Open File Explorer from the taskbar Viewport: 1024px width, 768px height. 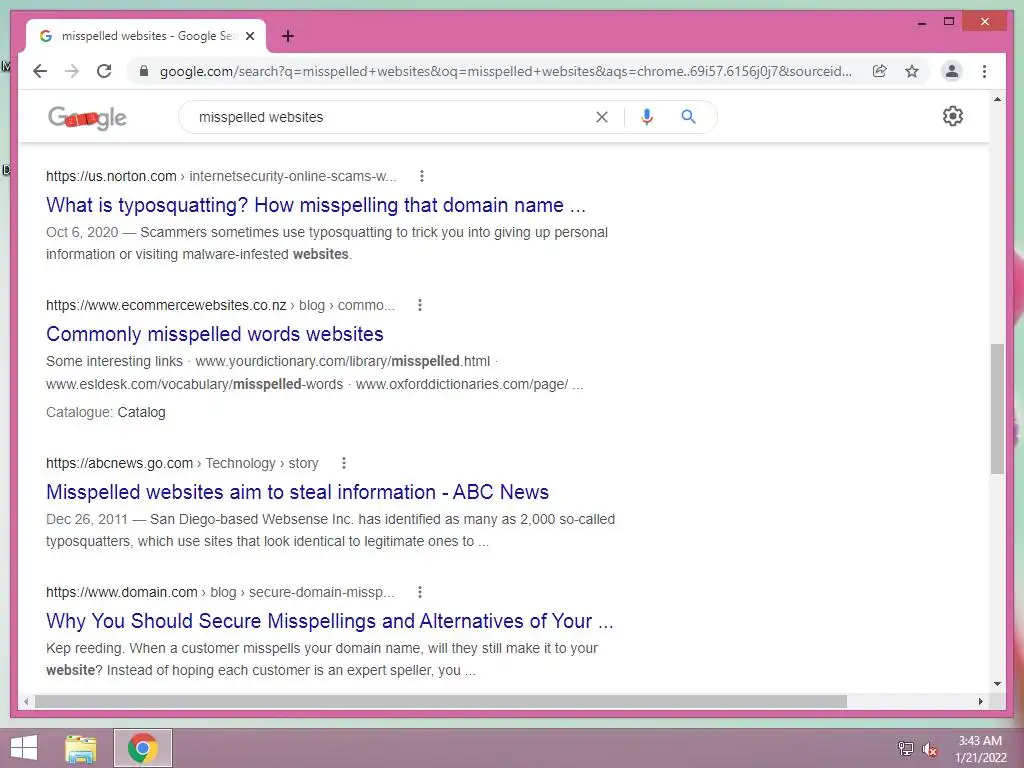coord(81,748)
